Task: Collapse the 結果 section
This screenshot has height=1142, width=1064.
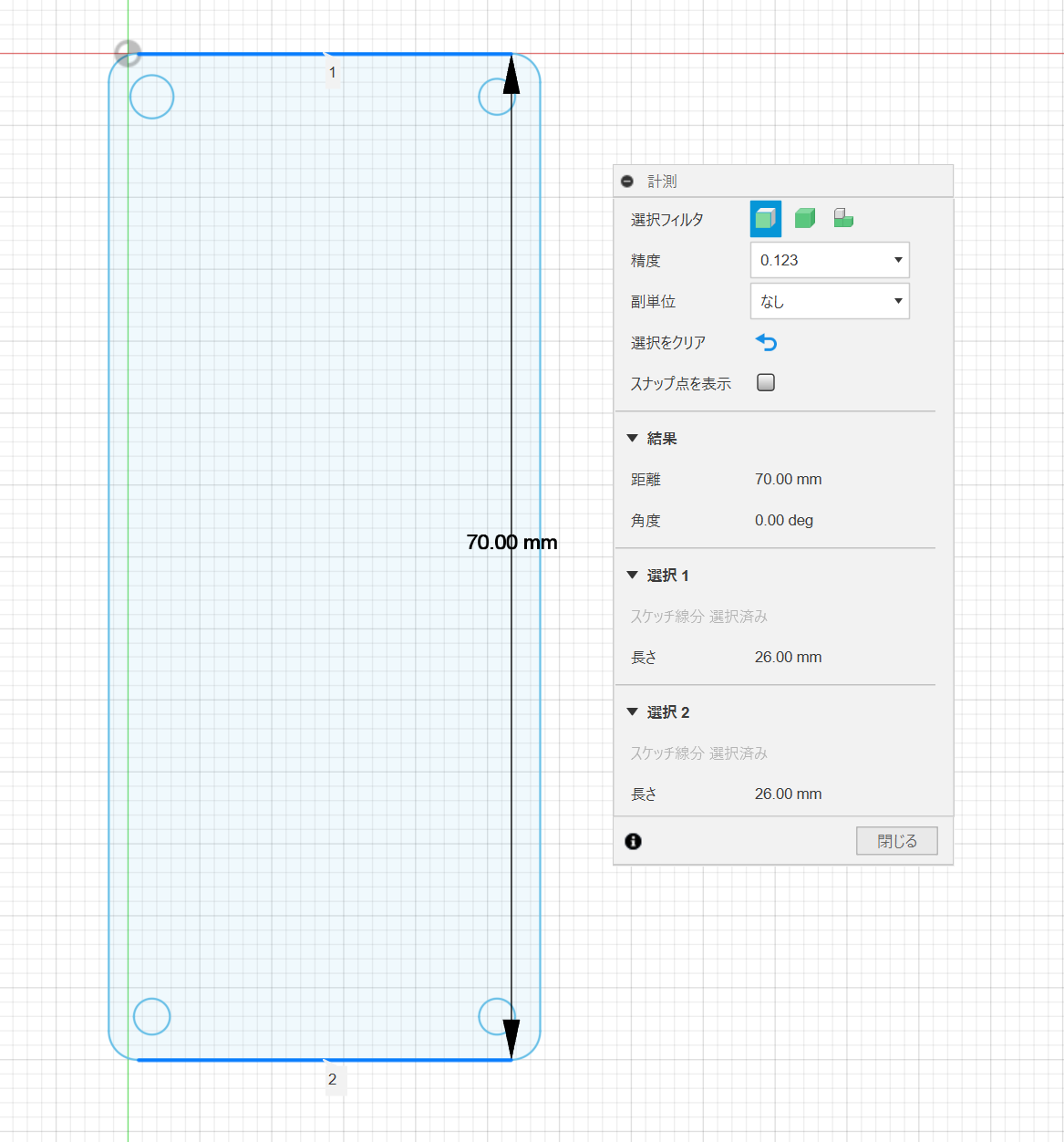Action: [x=632, y=439]
